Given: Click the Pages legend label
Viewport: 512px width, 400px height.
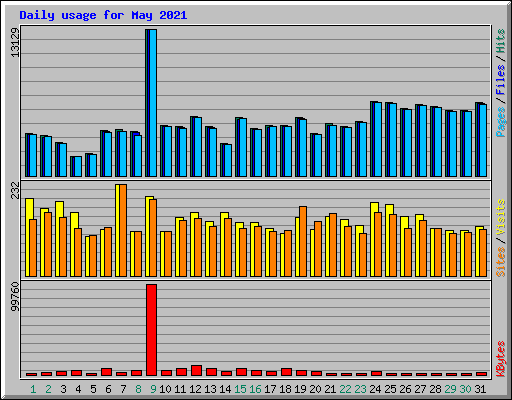Looking at the screenshot, I should pos(501,122).
